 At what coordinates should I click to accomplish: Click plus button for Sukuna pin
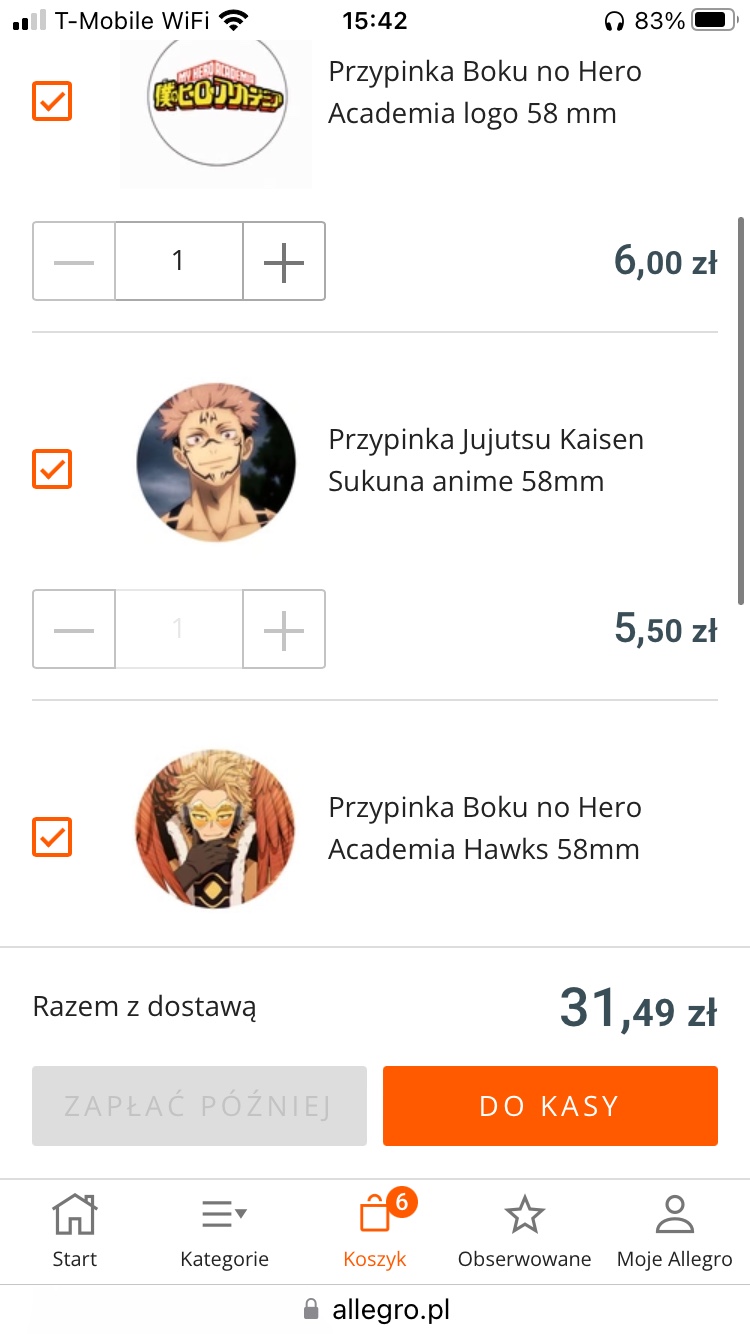coord(284,629)
